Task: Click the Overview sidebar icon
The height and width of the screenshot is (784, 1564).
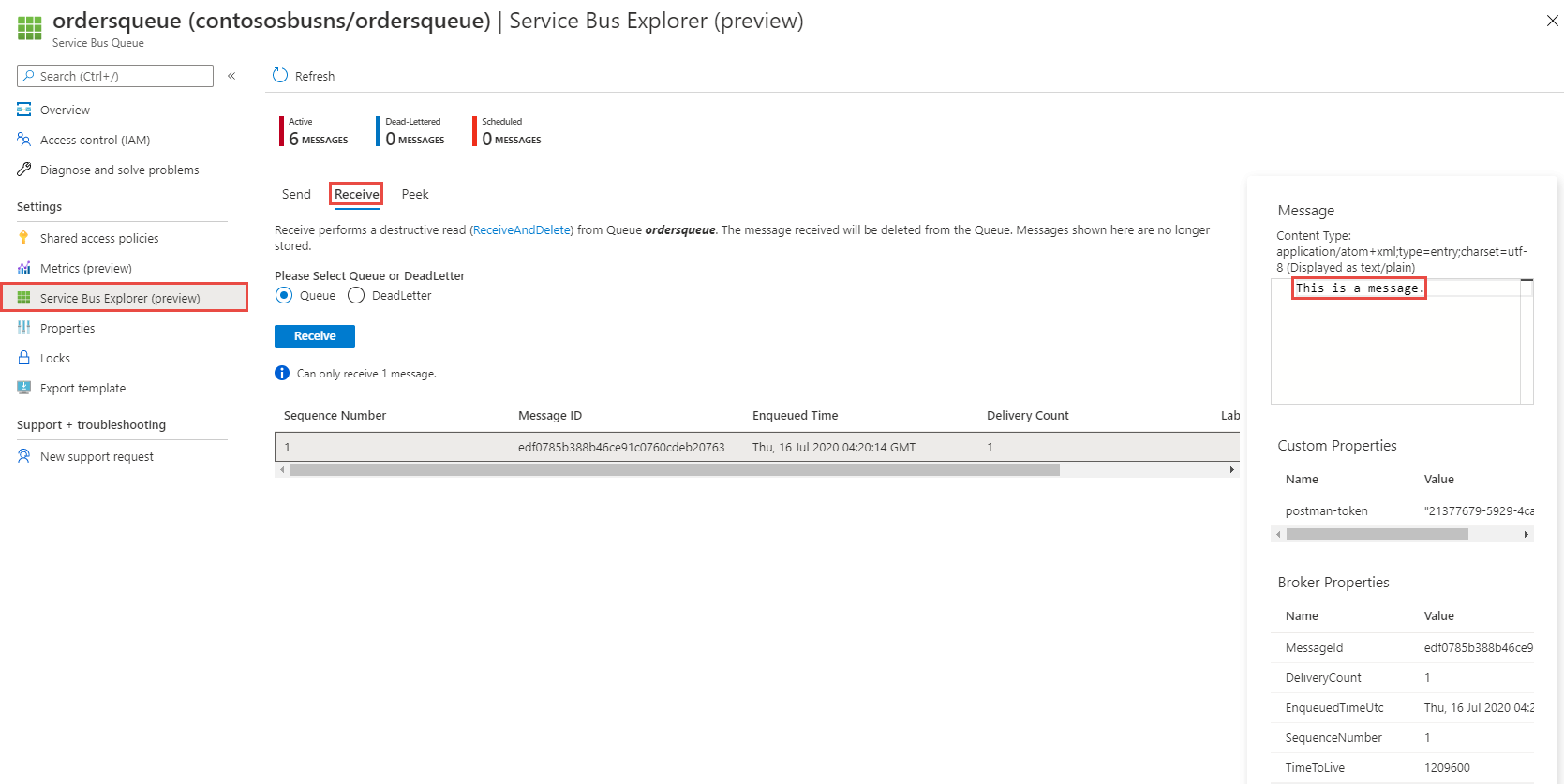Action: pyautogui.click(x=24, y=110)
